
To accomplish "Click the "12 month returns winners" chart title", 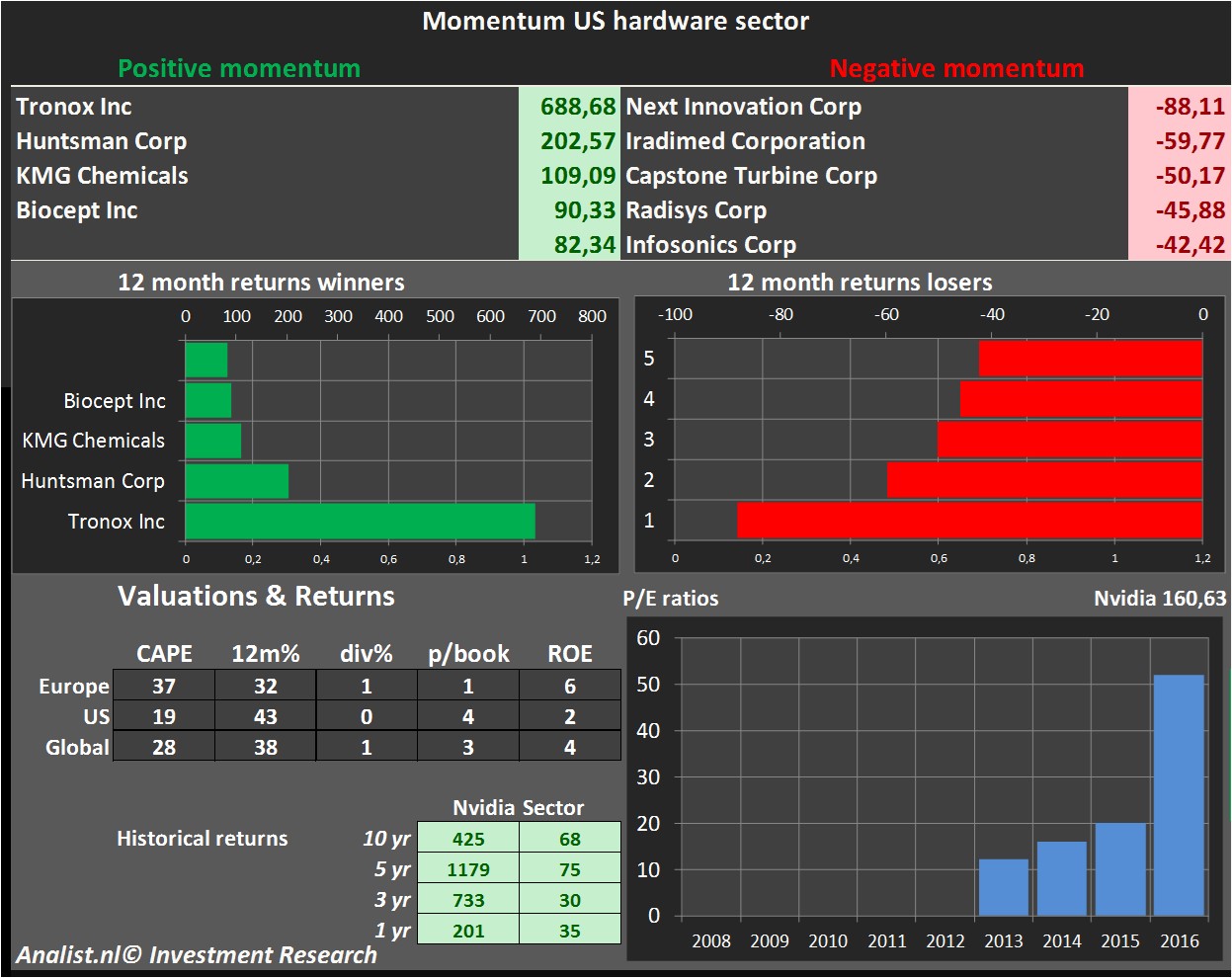I will (x=261, y=283).
